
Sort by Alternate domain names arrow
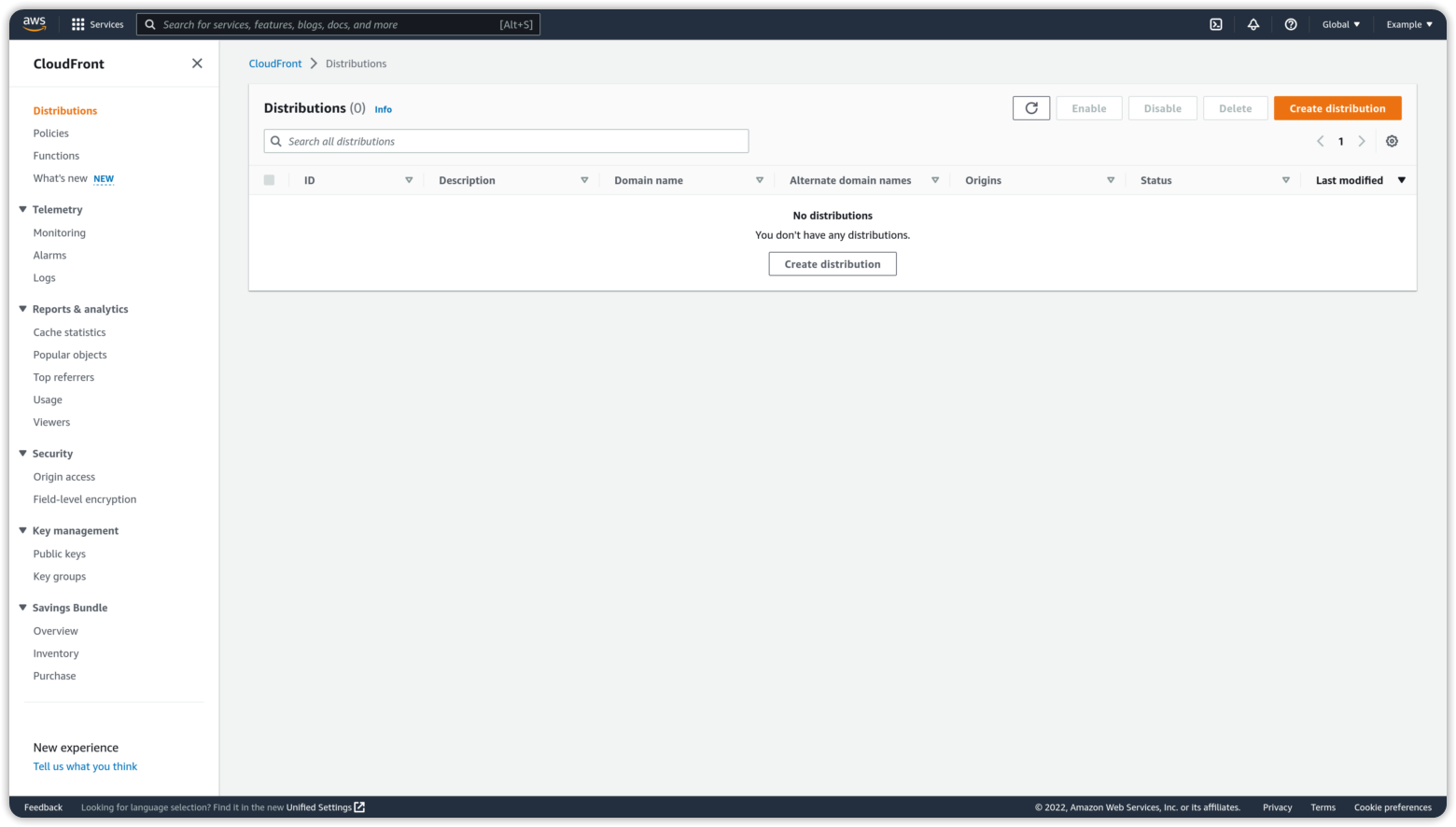[935, 180]
